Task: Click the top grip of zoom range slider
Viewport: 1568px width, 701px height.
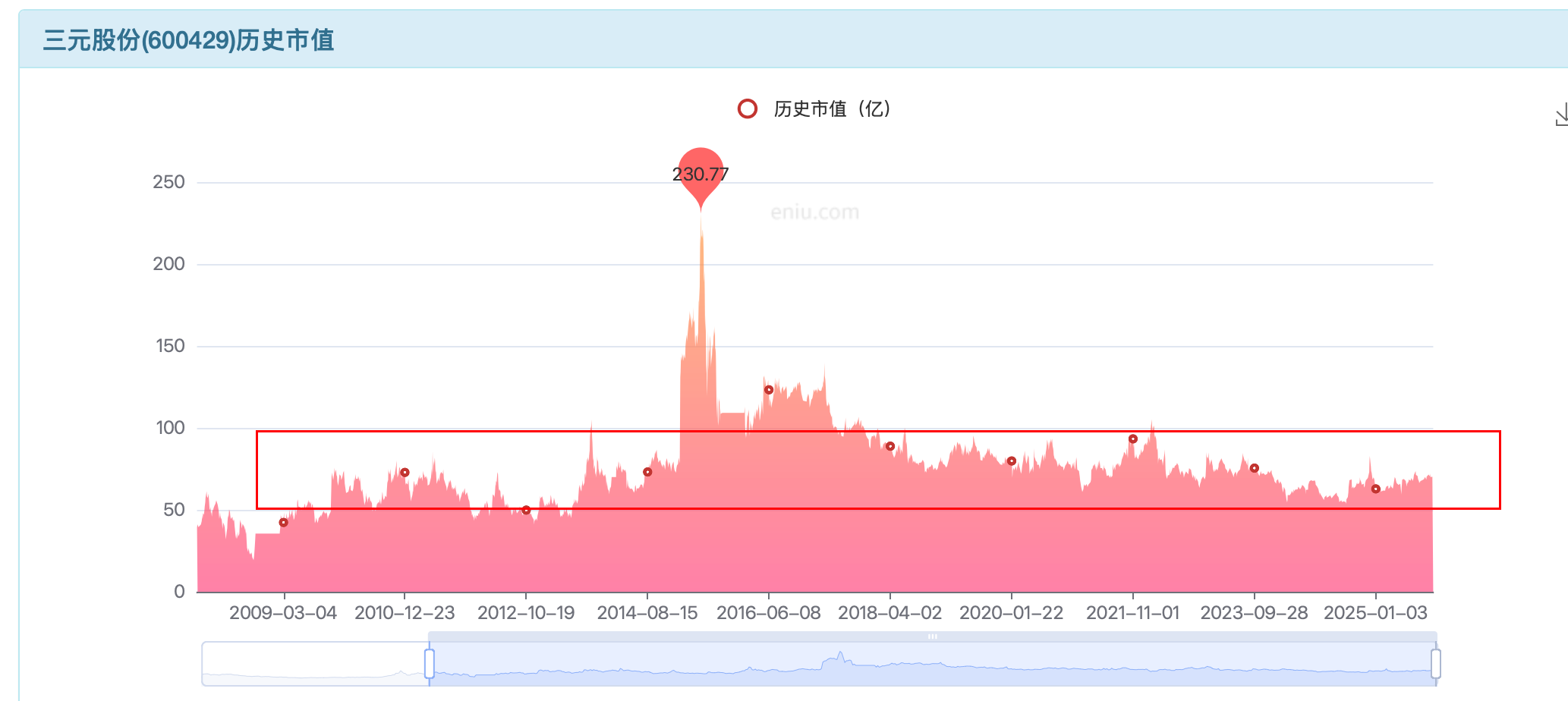Action: tap(932, 637)
